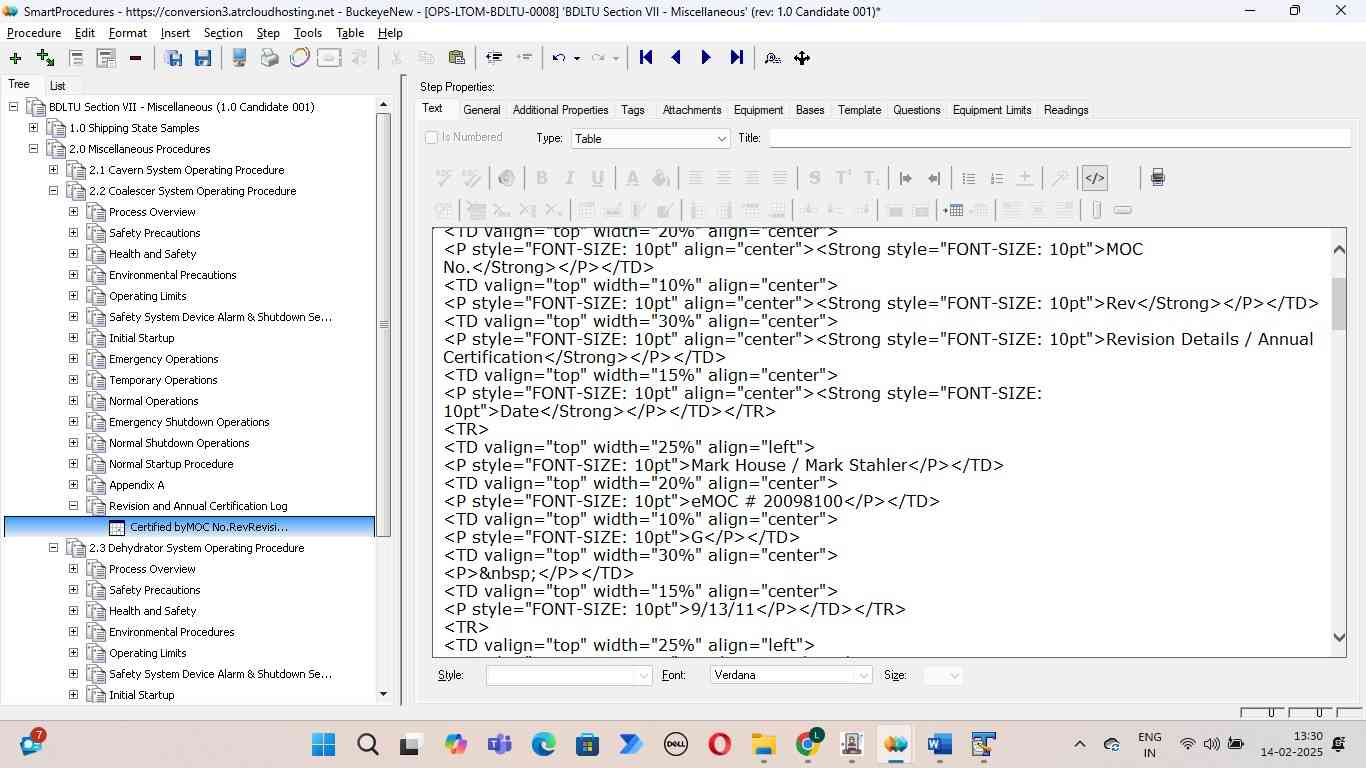1366x768 pixels.
Task: Open the Procedure menu
Action: (x=34, y=33)
